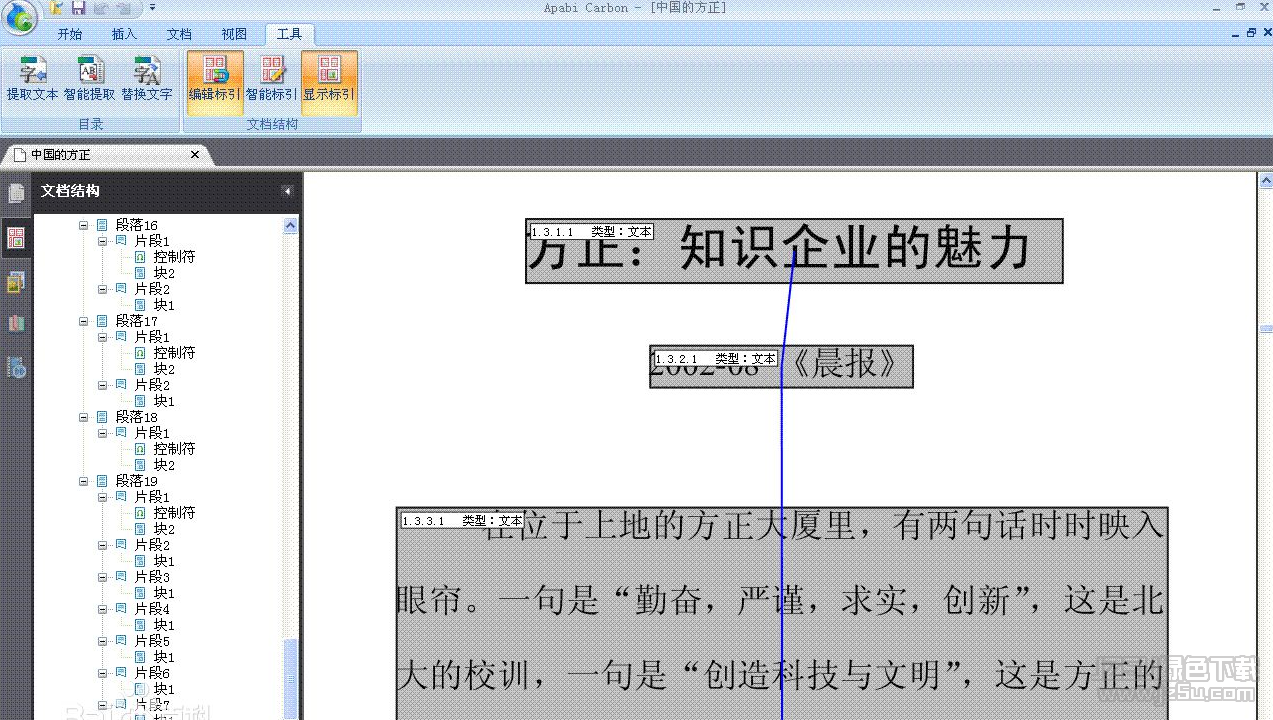Click paragraph text '眼帘。一句是“勤奋，严谨，求实，创新”'
The height and width of the screenshot is (720, 1273).
714,601
